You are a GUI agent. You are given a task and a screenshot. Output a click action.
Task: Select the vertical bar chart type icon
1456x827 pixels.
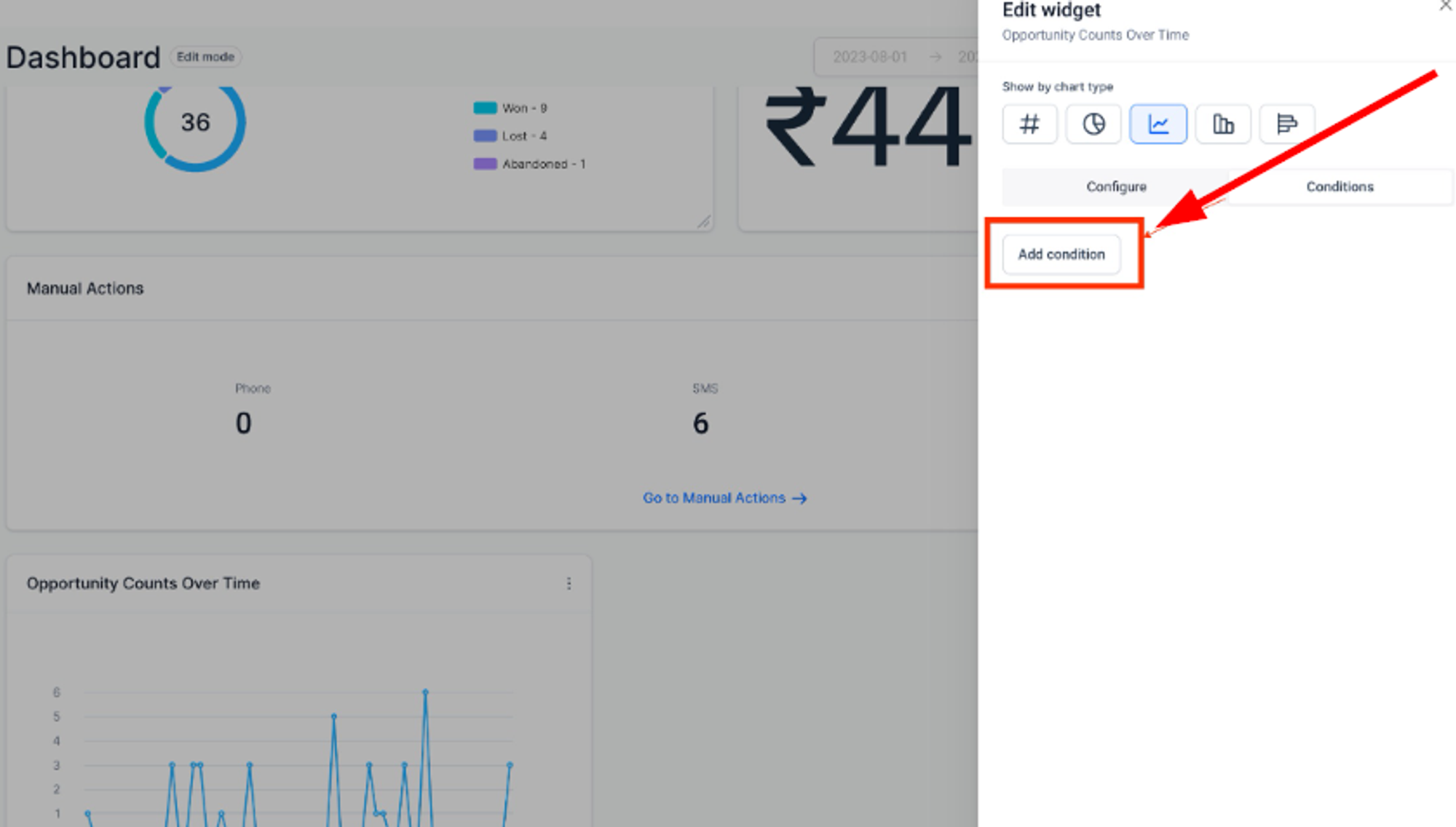pyautogui.click(x=1223, y=124)
